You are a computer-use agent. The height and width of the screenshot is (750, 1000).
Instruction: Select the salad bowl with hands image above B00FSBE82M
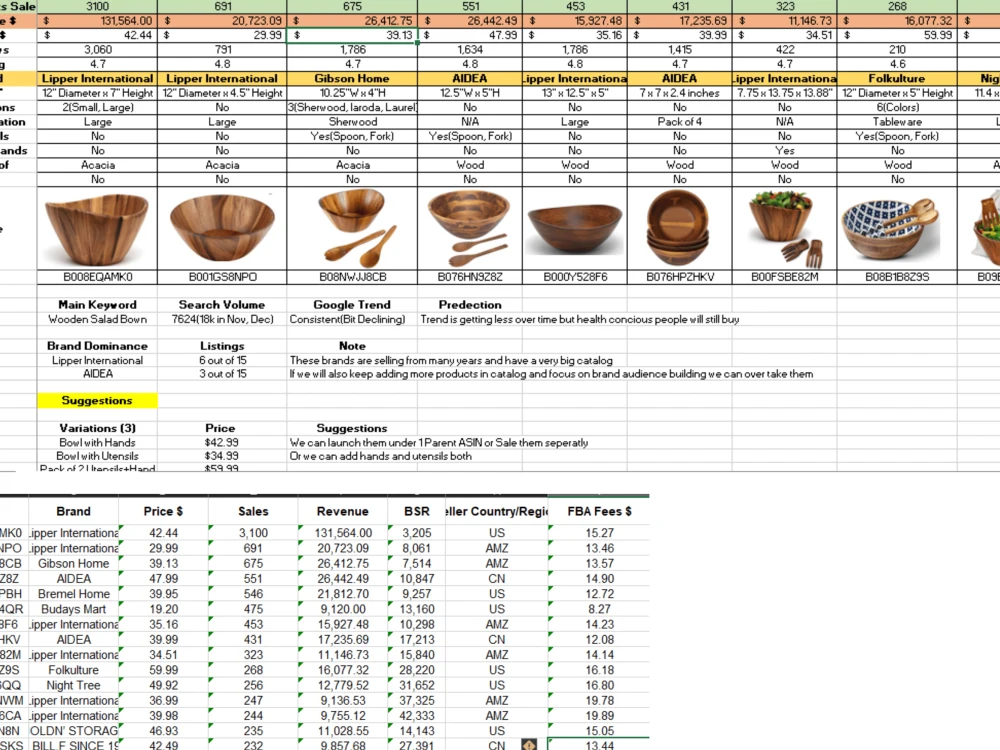tap(784, 228)
